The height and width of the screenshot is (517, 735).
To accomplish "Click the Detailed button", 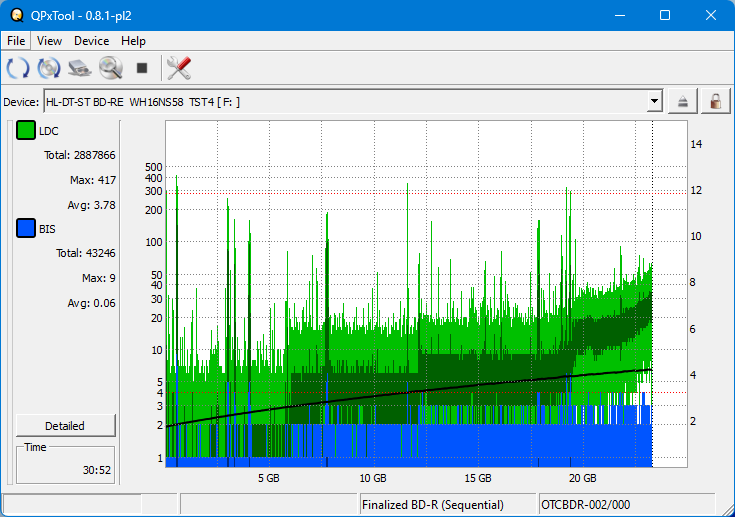I will [x=65, y=425].
